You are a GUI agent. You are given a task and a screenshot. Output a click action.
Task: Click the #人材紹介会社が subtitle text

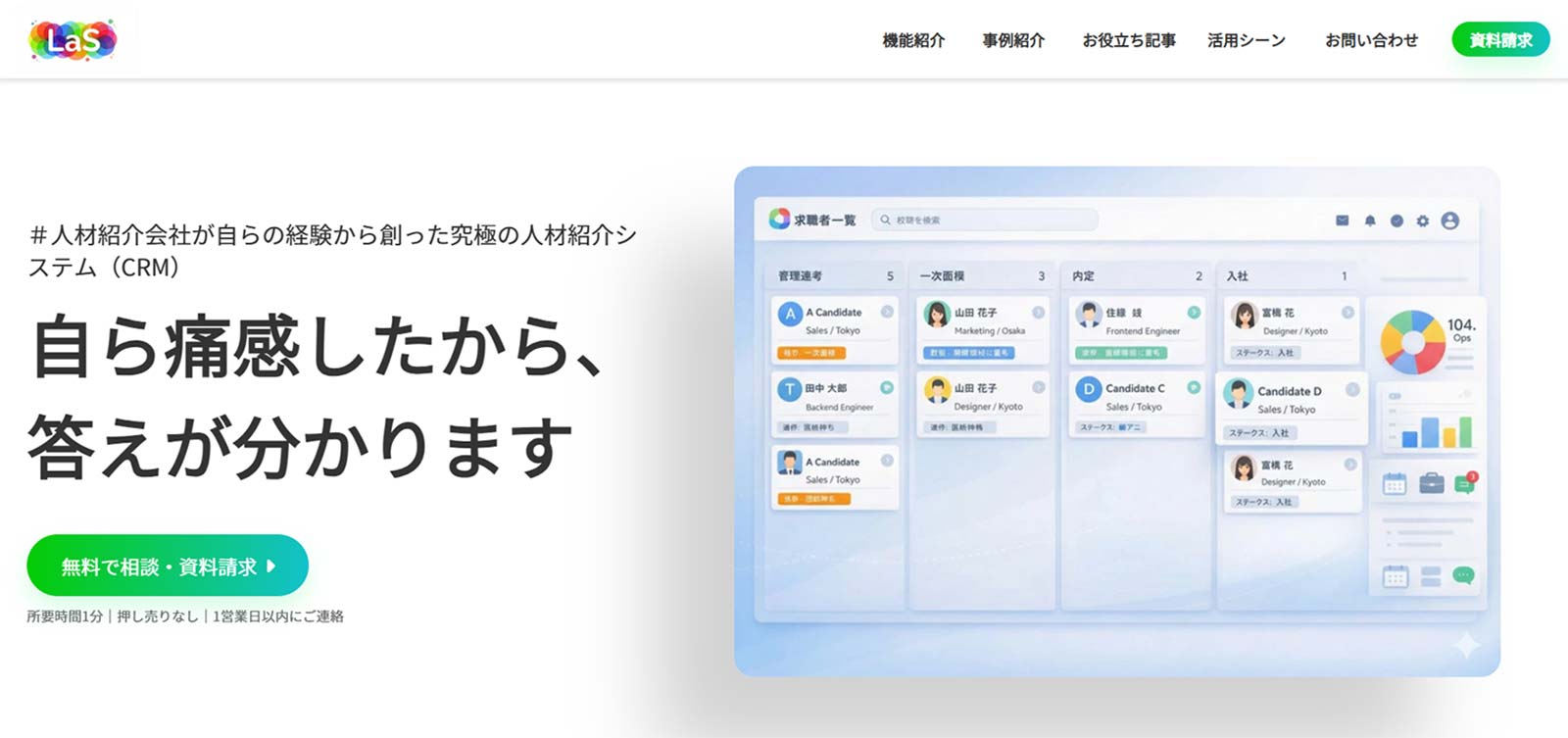point(332,251)
